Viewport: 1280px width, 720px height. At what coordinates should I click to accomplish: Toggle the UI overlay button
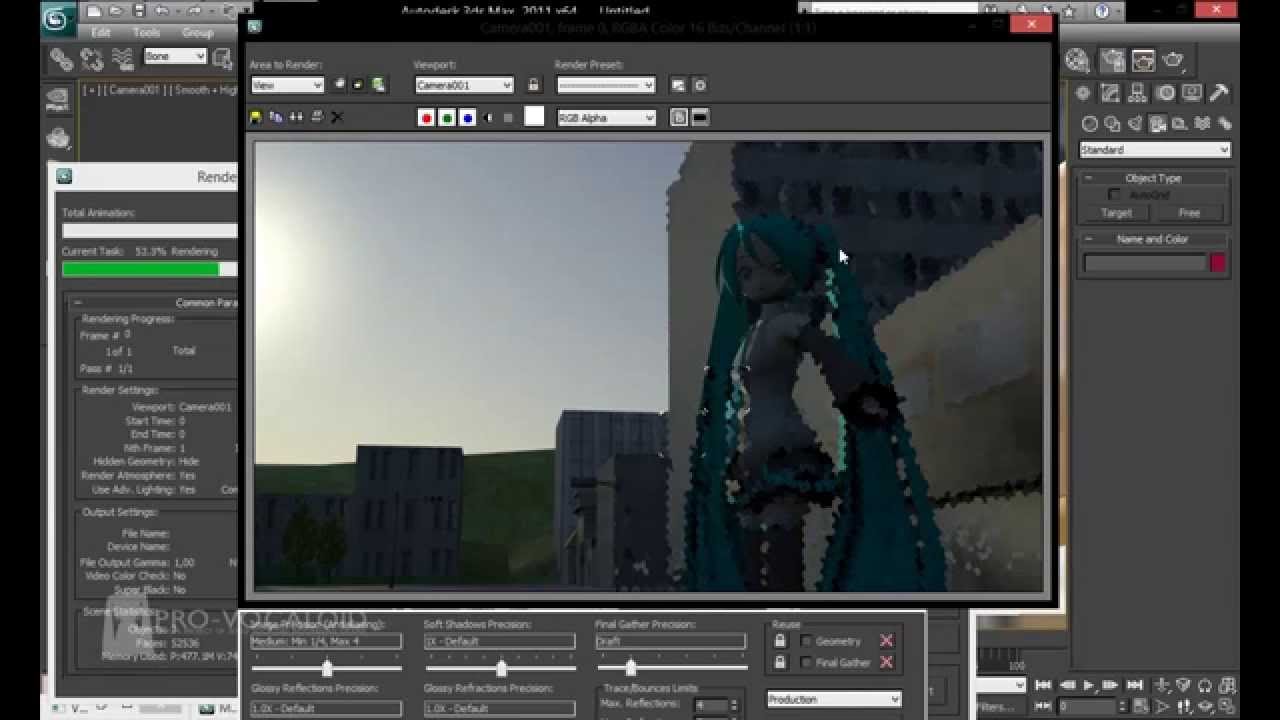click(x=679, y=118)
